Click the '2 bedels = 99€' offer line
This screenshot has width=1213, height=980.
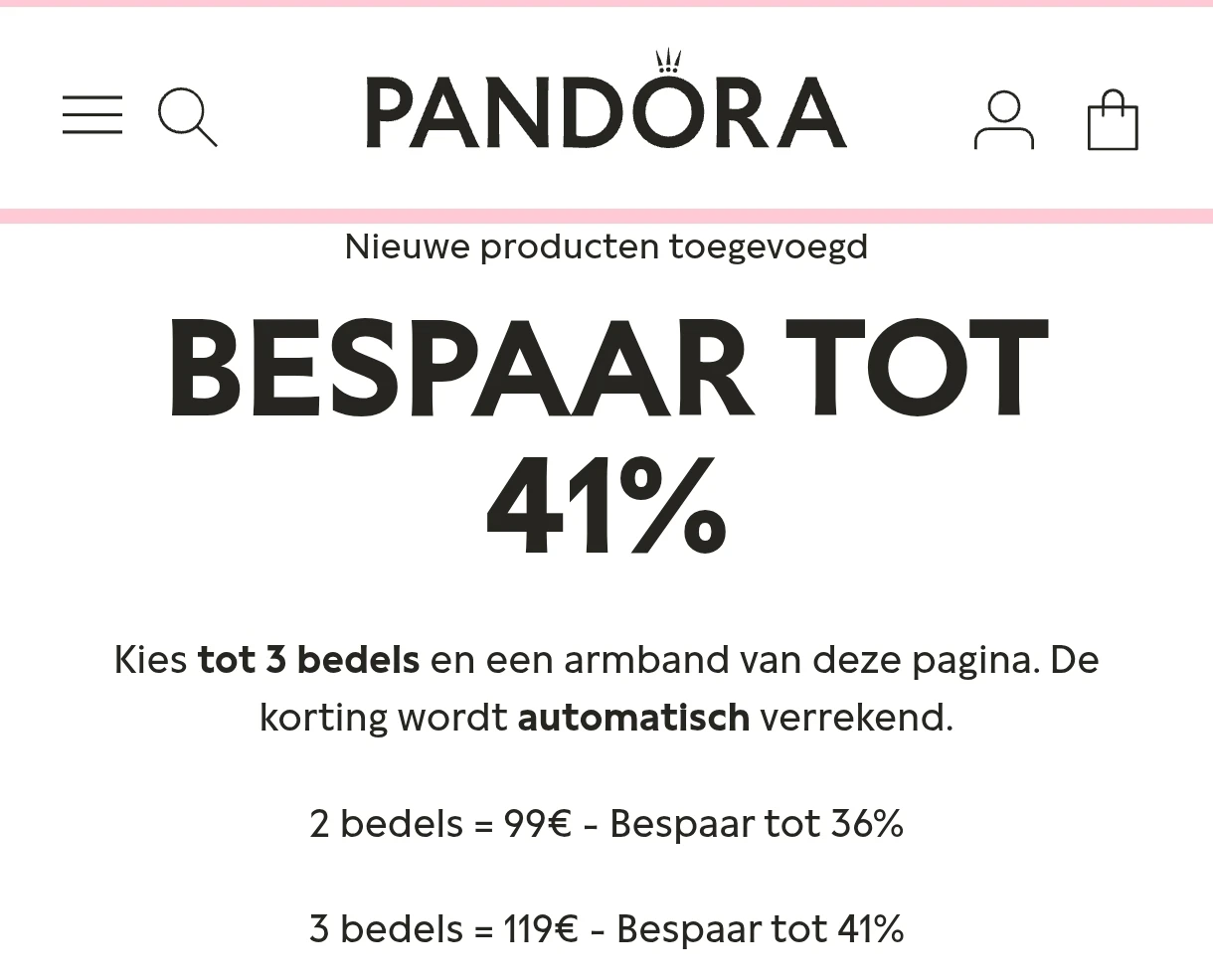[x=440, y=824]
